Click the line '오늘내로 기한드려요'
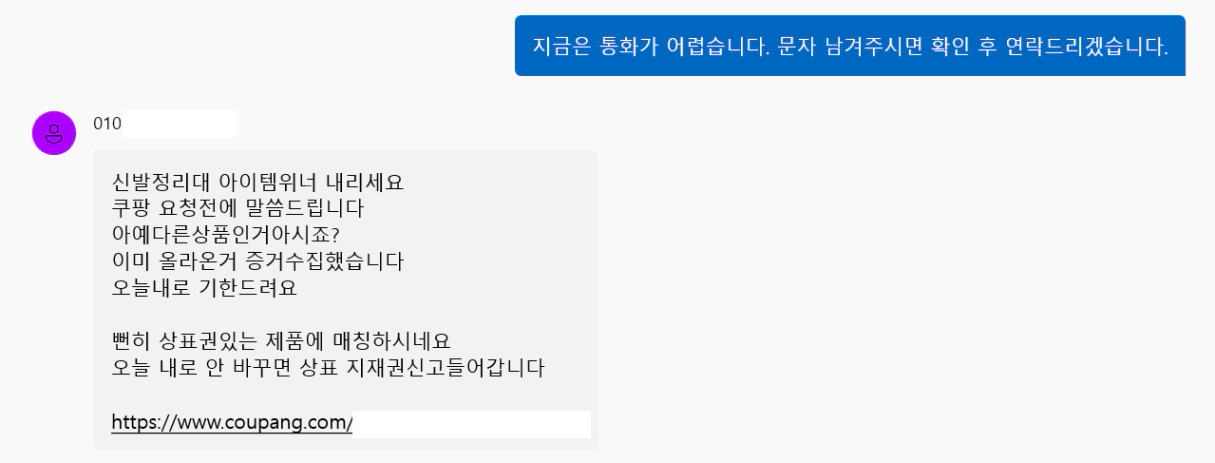1215x463 pixels. [204, 289]
